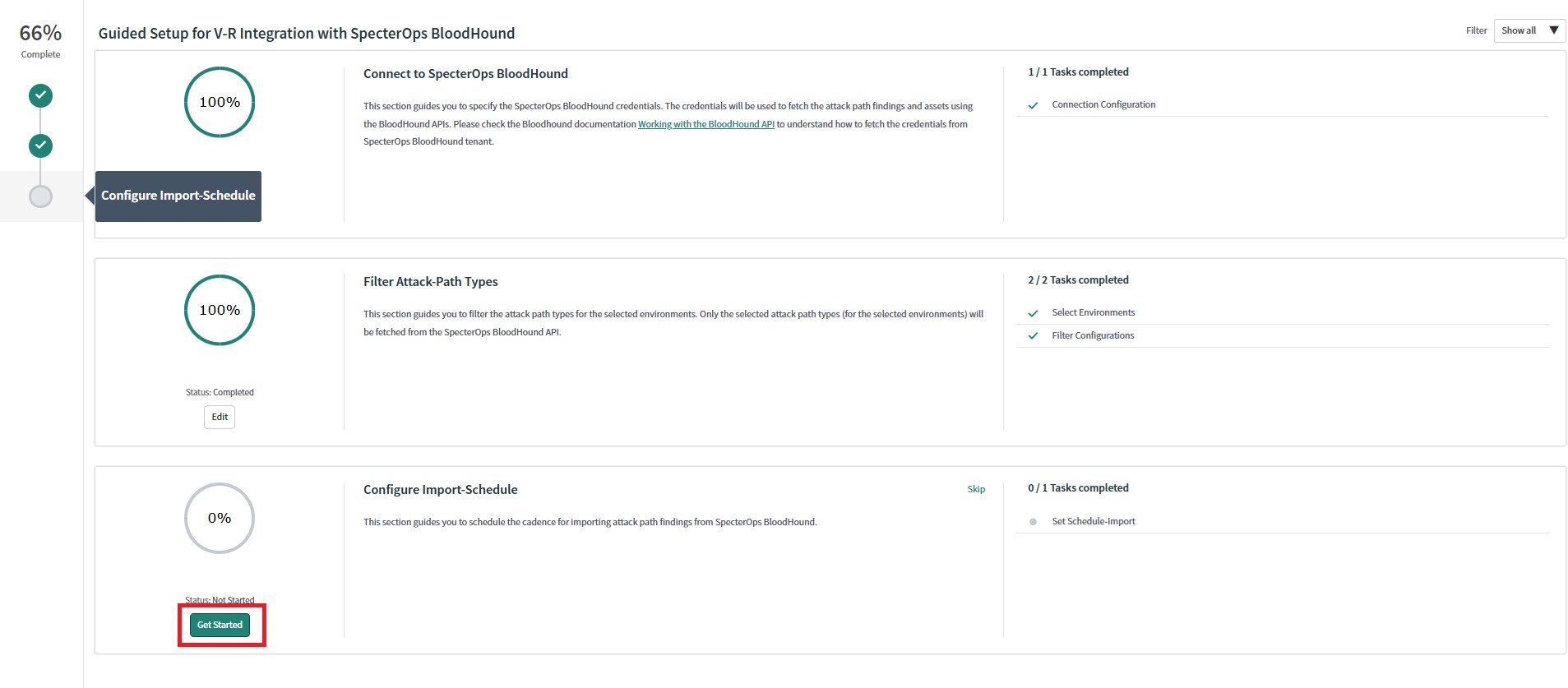1568x688 pixels.
Task: Click the 0% progress ring for Import-Schedule
Action: (x=220, y=518)
